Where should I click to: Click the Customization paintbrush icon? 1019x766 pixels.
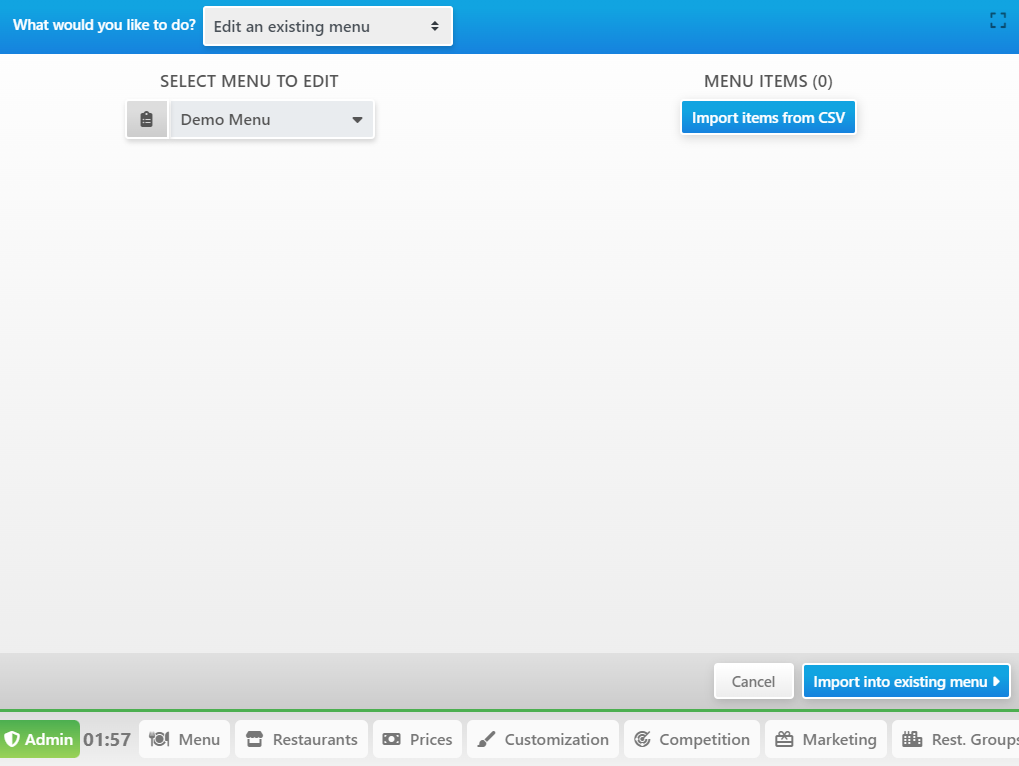486,740
